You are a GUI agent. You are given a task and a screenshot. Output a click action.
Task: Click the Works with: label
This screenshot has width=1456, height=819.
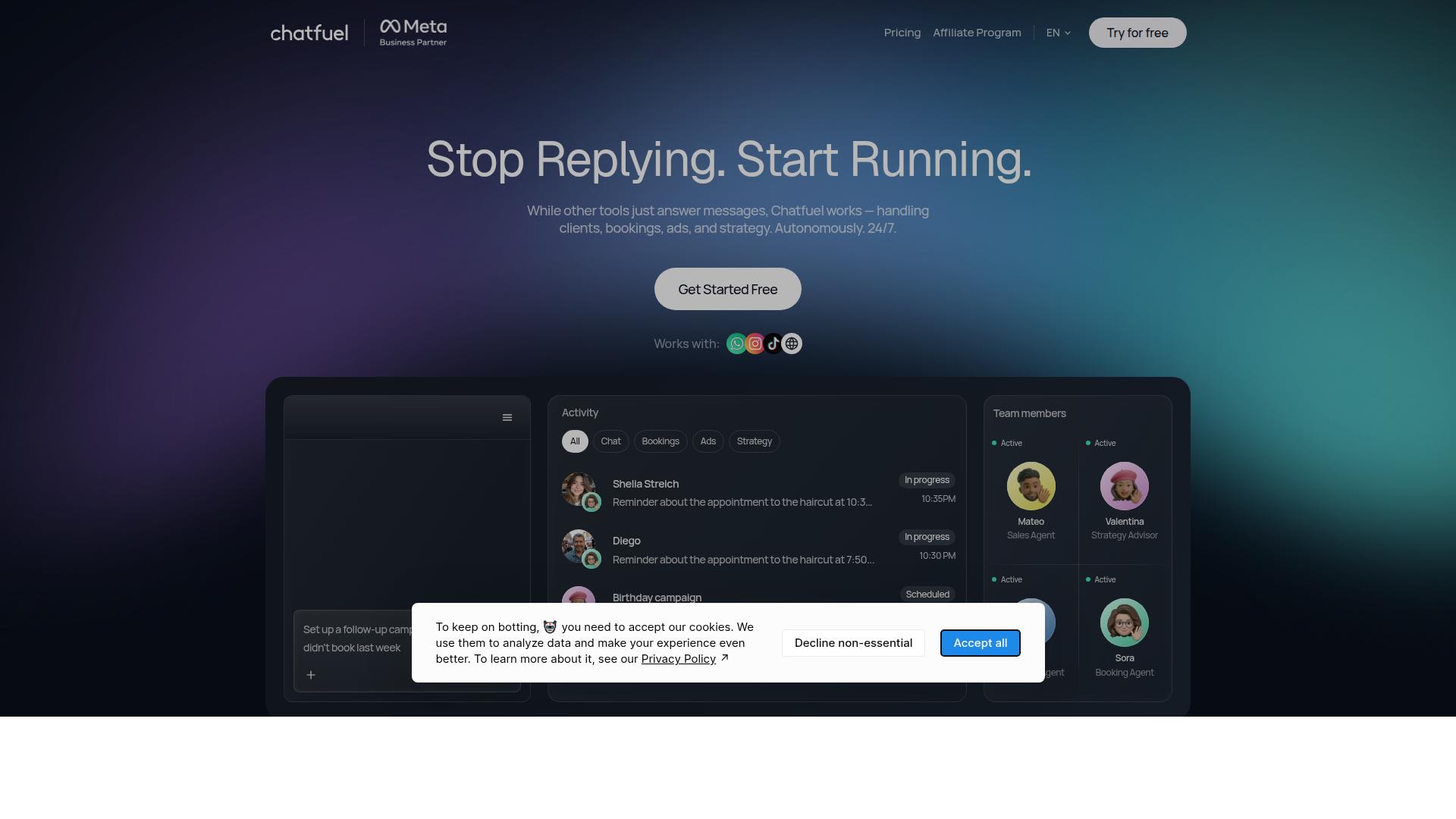click(x=686, y=344)
